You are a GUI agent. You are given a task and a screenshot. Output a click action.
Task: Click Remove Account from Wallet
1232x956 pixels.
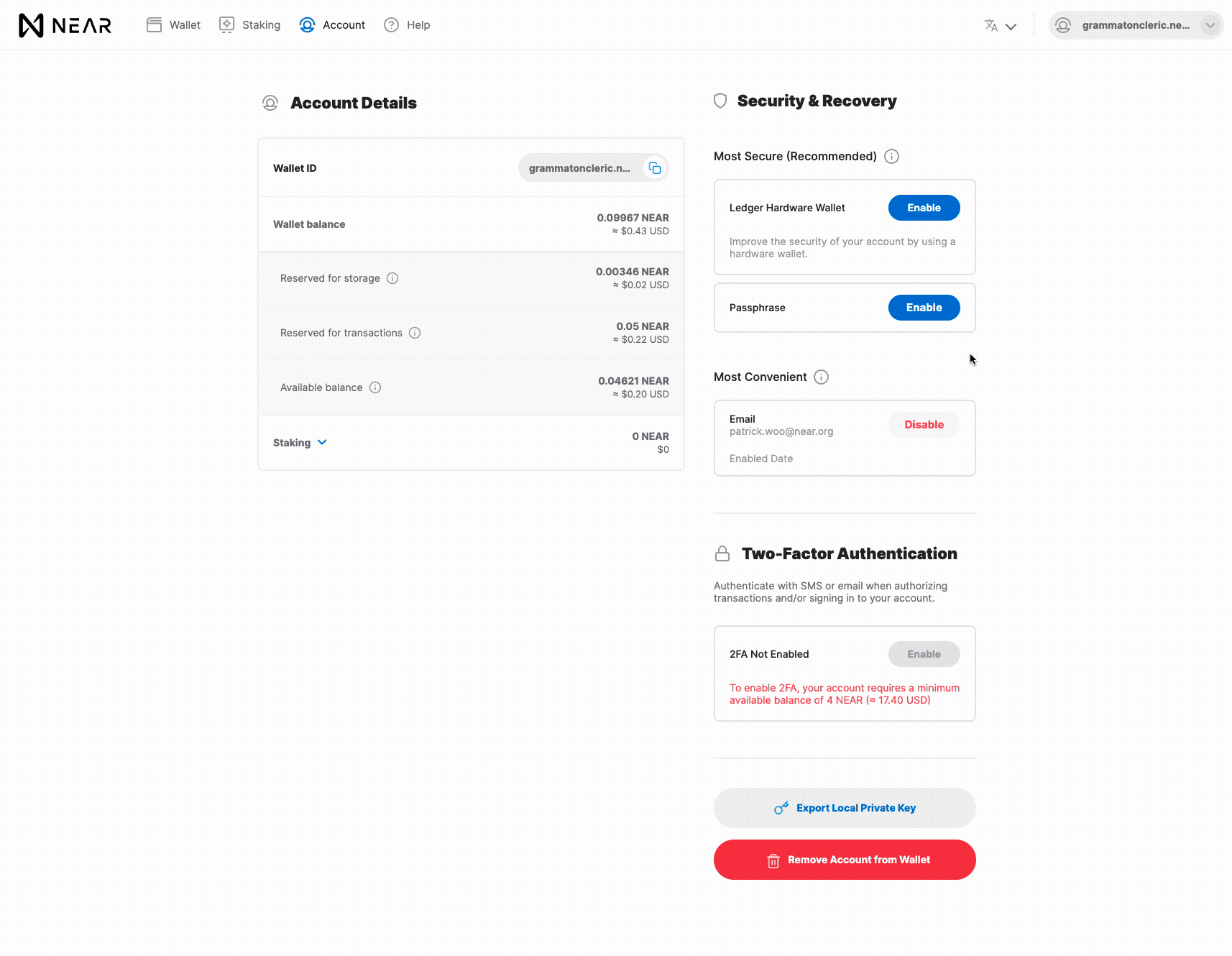[x=845, y=860]
